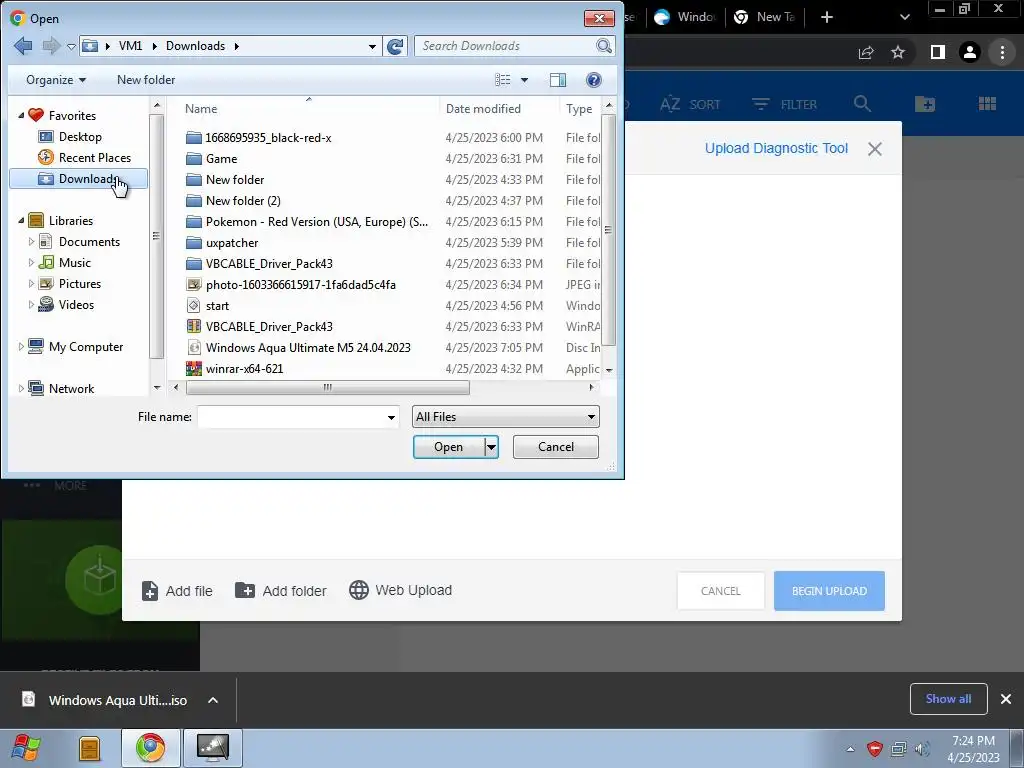Select the Game folder icon
Screen dimensions: 1024x768
[x=193, y=159]
